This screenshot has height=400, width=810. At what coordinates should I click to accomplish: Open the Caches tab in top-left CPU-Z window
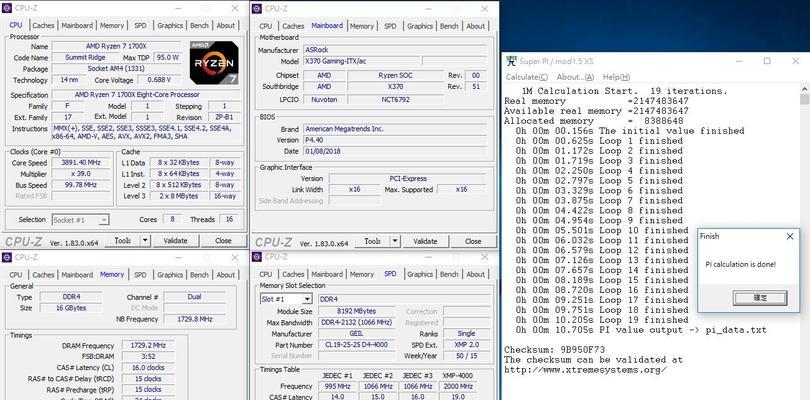pos(43,25)
